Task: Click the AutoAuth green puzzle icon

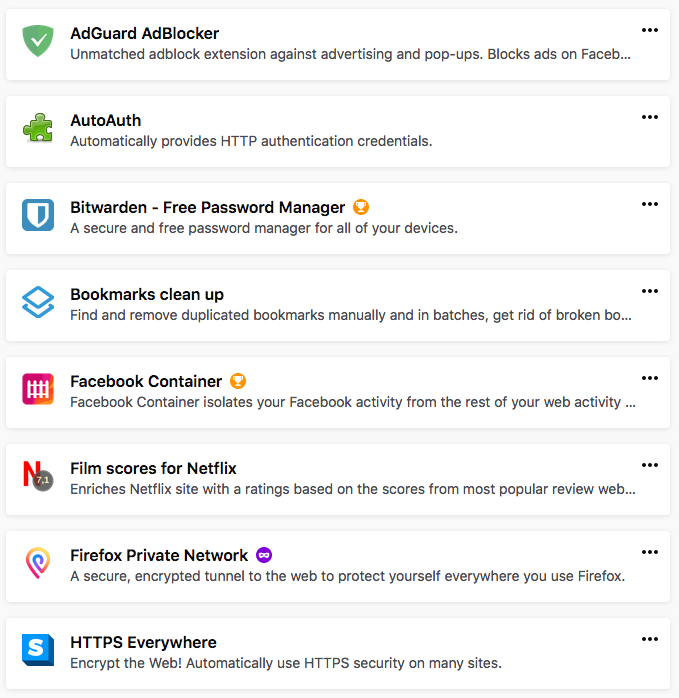Action: (38, 128)
